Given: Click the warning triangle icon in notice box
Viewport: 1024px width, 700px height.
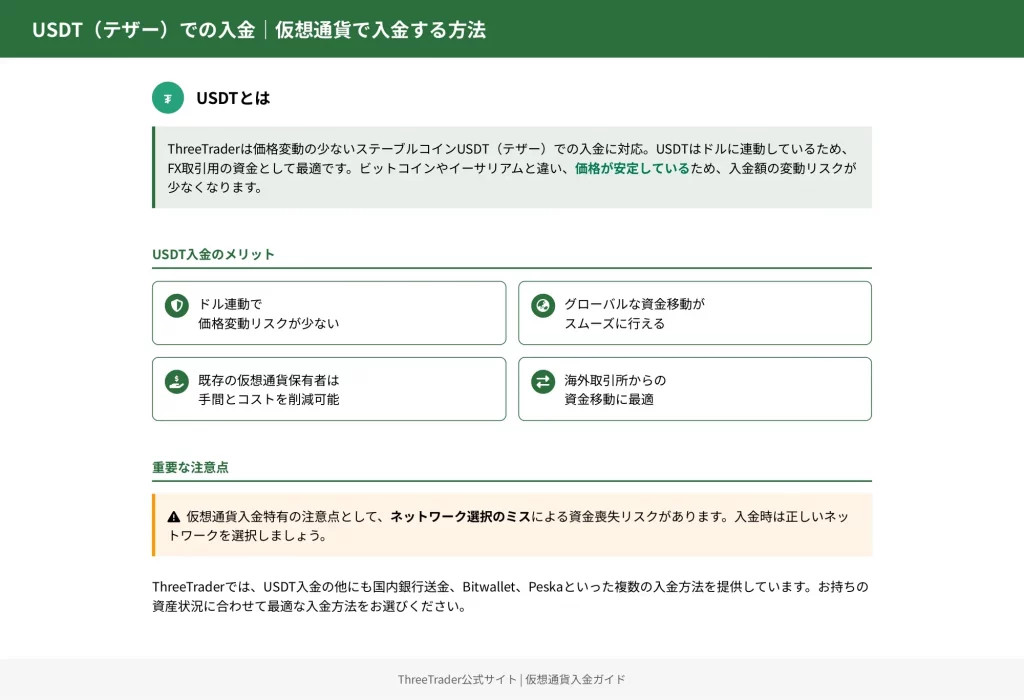Looking at the screenshot, I should coord(174,517).
